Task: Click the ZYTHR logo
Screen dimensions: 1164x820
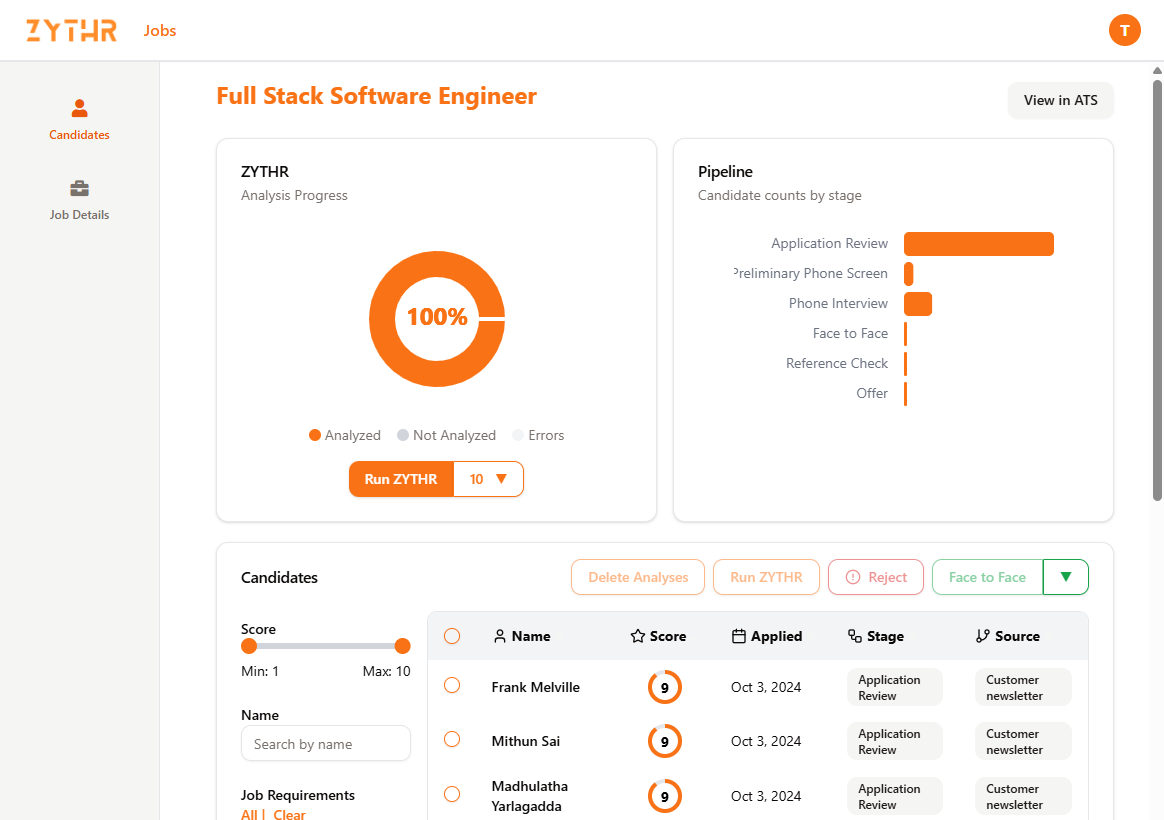Action: click(71, 31)
